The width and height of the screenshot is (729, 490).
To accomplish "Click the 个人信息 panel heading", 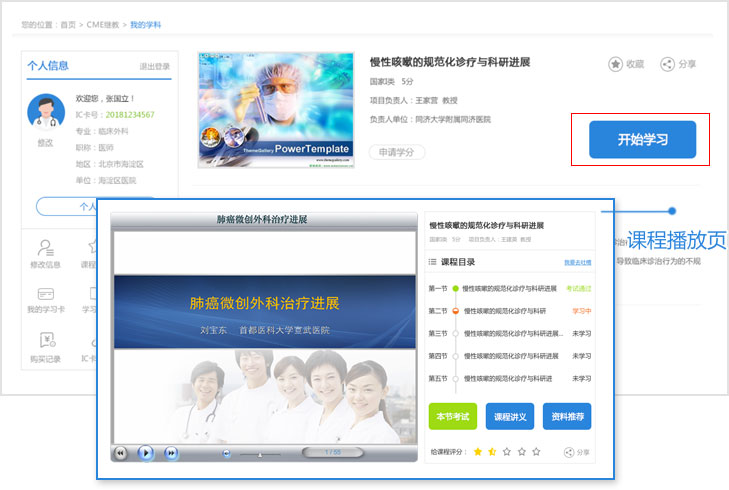I will pos(48,66).
